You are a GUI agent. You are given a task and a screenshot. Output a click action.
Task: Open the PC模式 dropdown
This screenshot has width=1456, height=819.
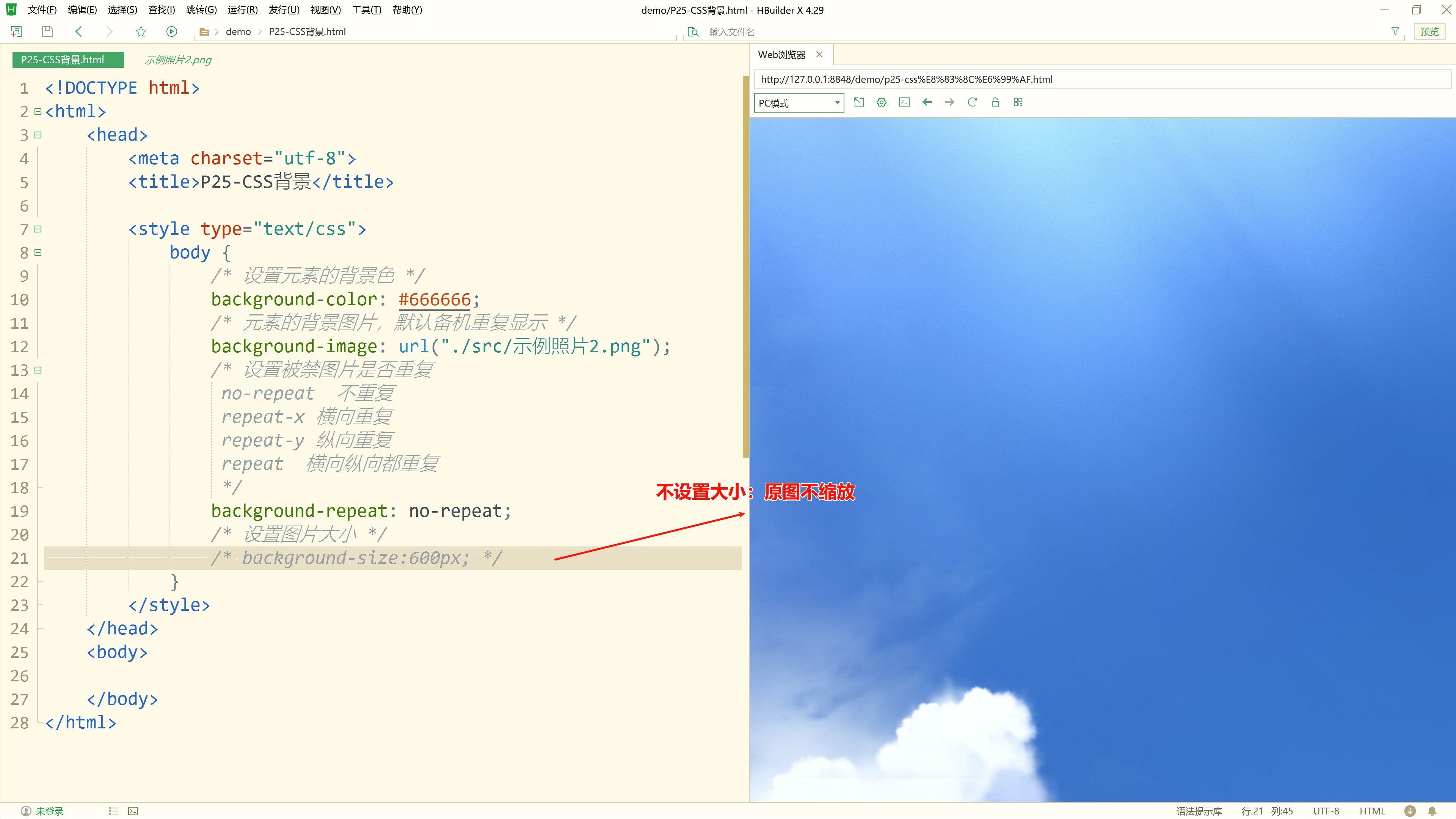click(x=799, y=103)
